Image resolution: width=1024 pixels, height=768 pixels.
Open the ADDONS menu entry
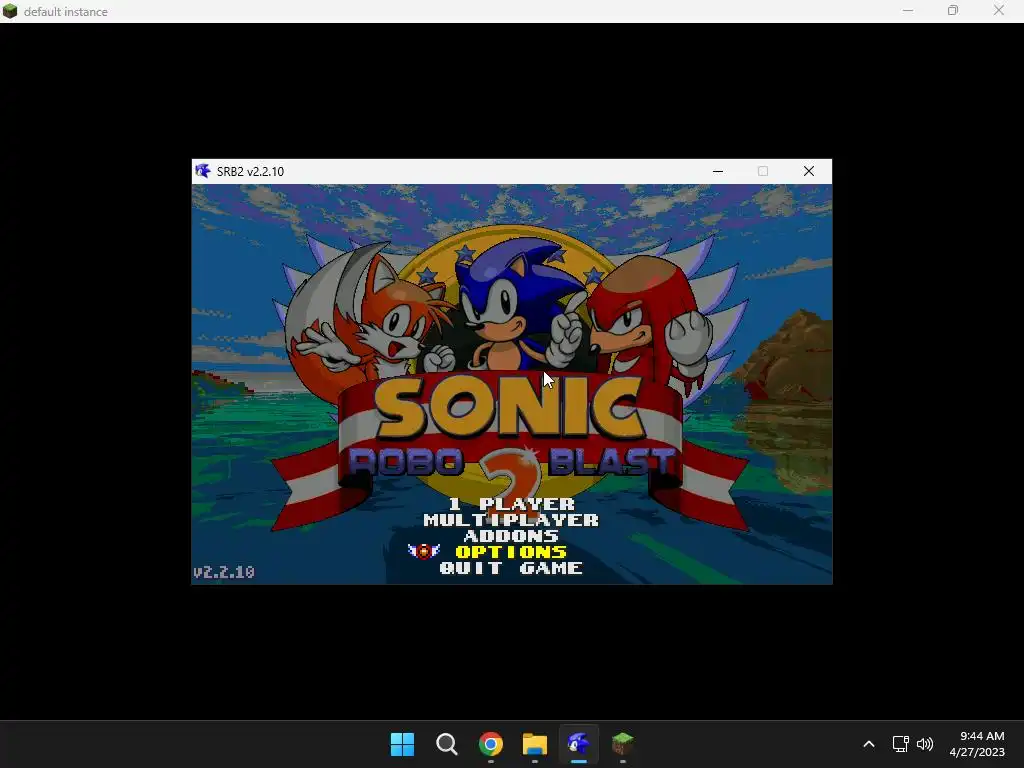point(511,536)
